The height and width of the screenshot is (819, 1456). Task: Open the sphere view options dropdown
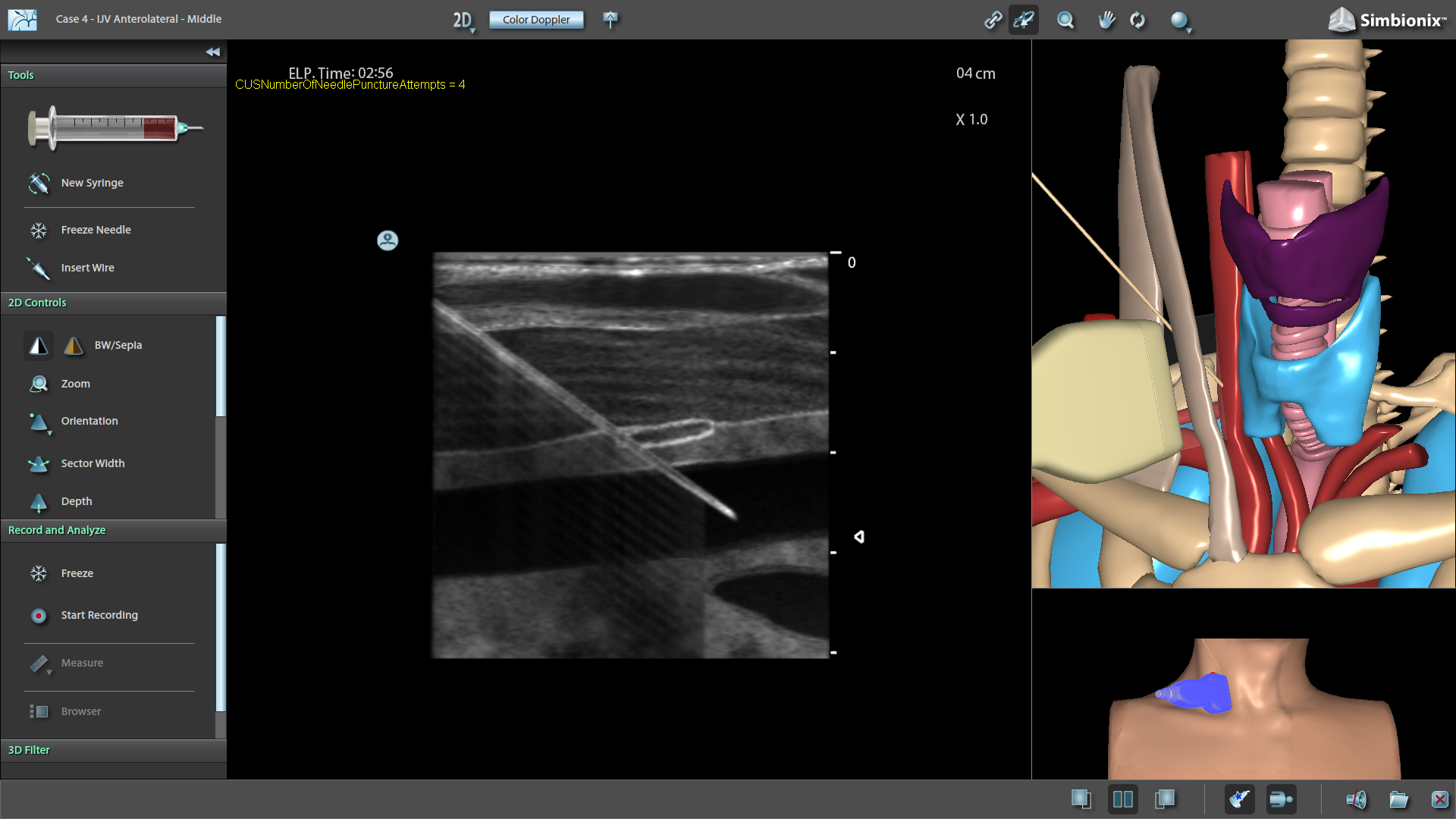pyautogui.click(x=1181, y=21)
